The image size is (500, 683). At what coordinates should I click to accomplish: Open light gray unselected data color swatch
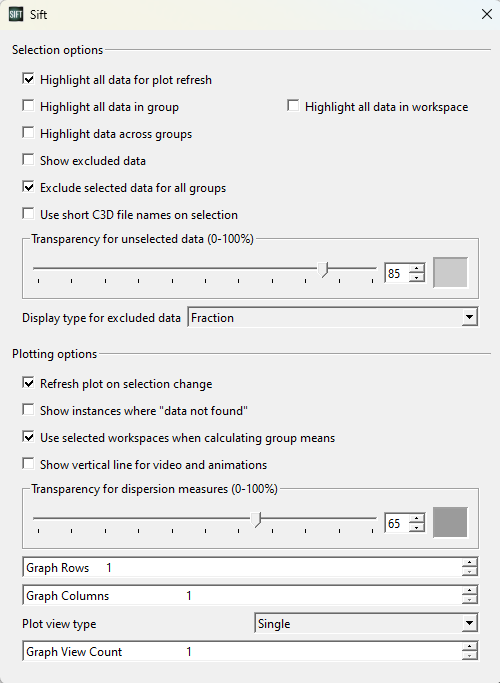(x=450, y=273)
